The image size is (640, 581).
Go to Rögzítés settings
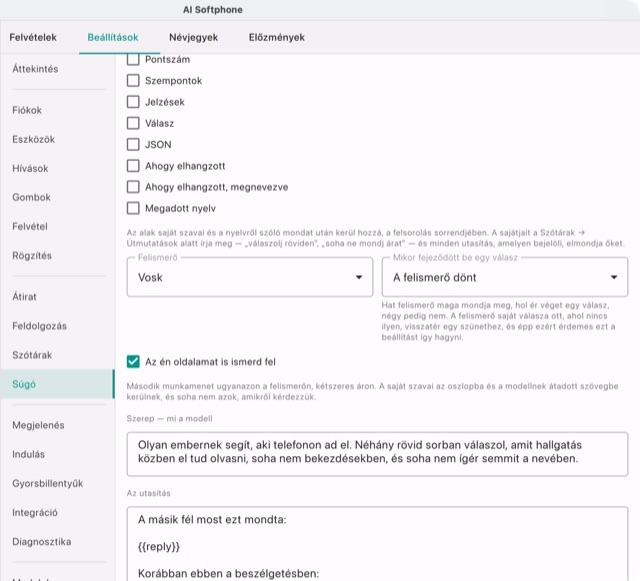57,256
